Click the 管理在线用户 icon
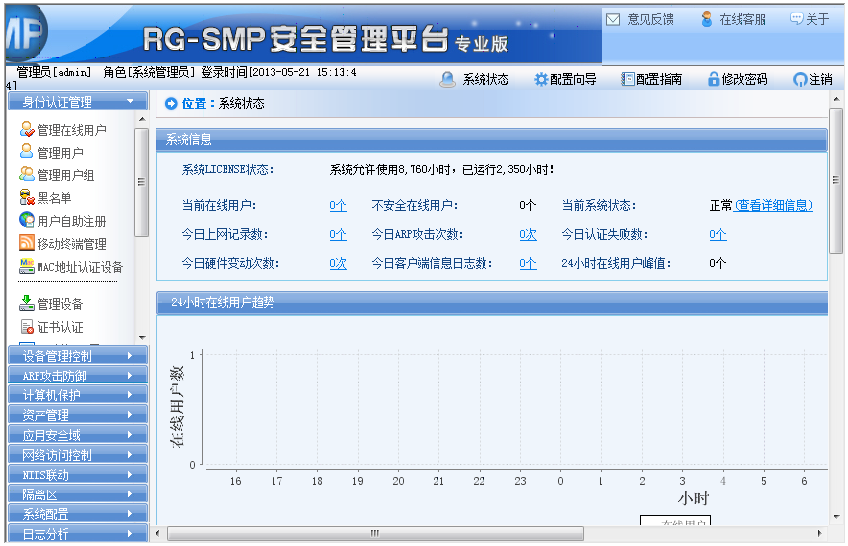The height and width of the screenshot is (546, 848). (27, 129)
